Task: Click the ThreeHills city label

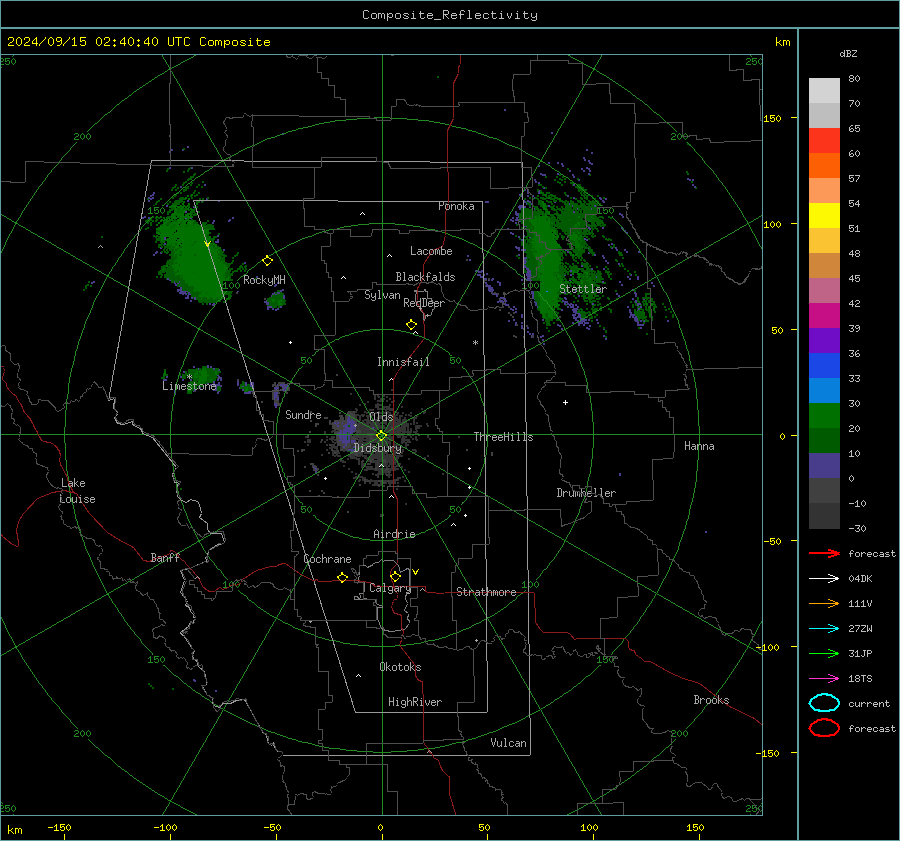Action: [503, 437]
